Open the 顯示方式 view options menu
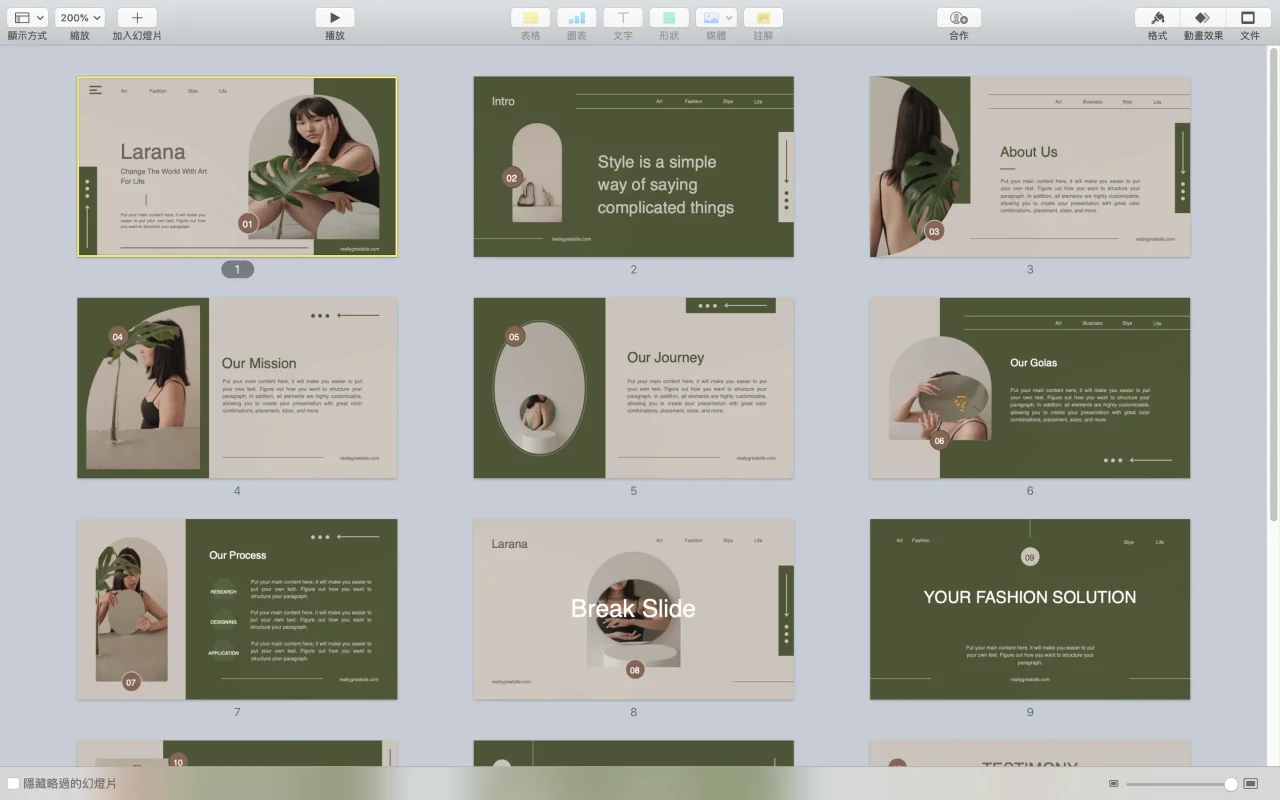 pyautogui.click(x=27, y=18)
